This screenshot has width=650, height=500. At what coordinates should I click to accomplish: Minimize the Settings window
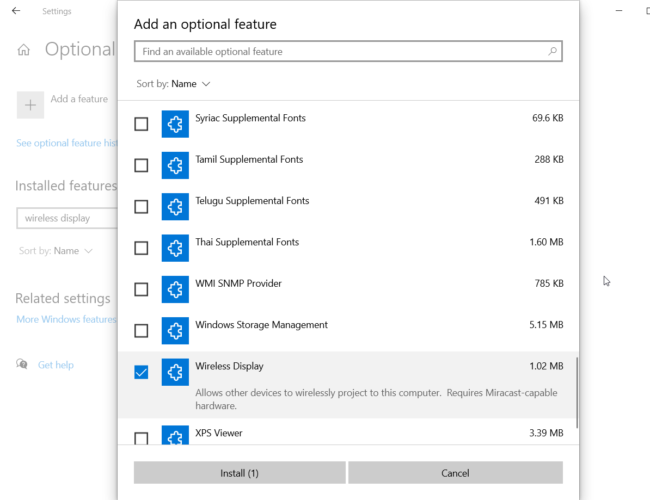tap(619, 11)
